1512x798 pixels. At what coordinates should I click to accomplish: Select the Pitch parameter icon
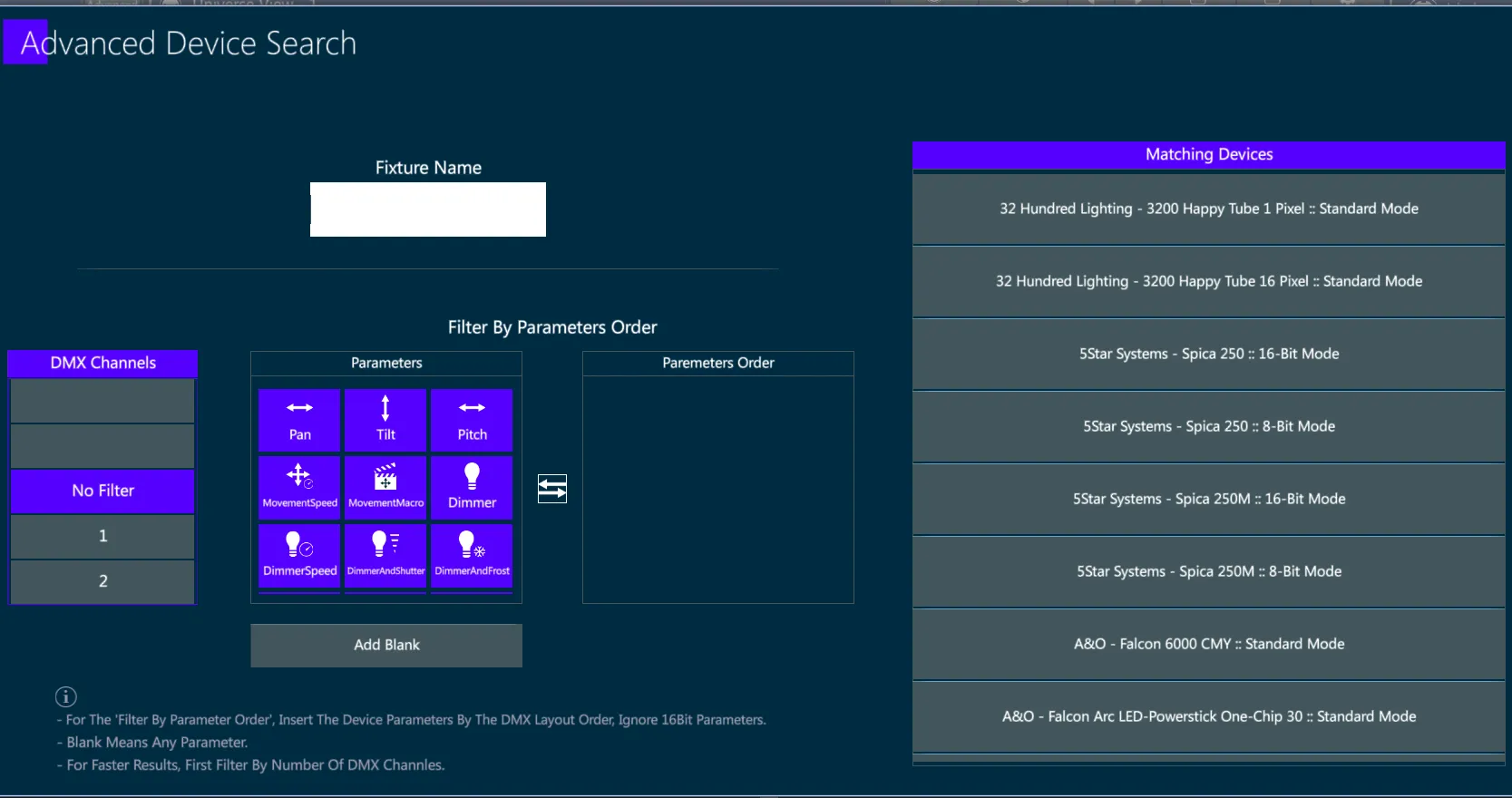point(472,420)
